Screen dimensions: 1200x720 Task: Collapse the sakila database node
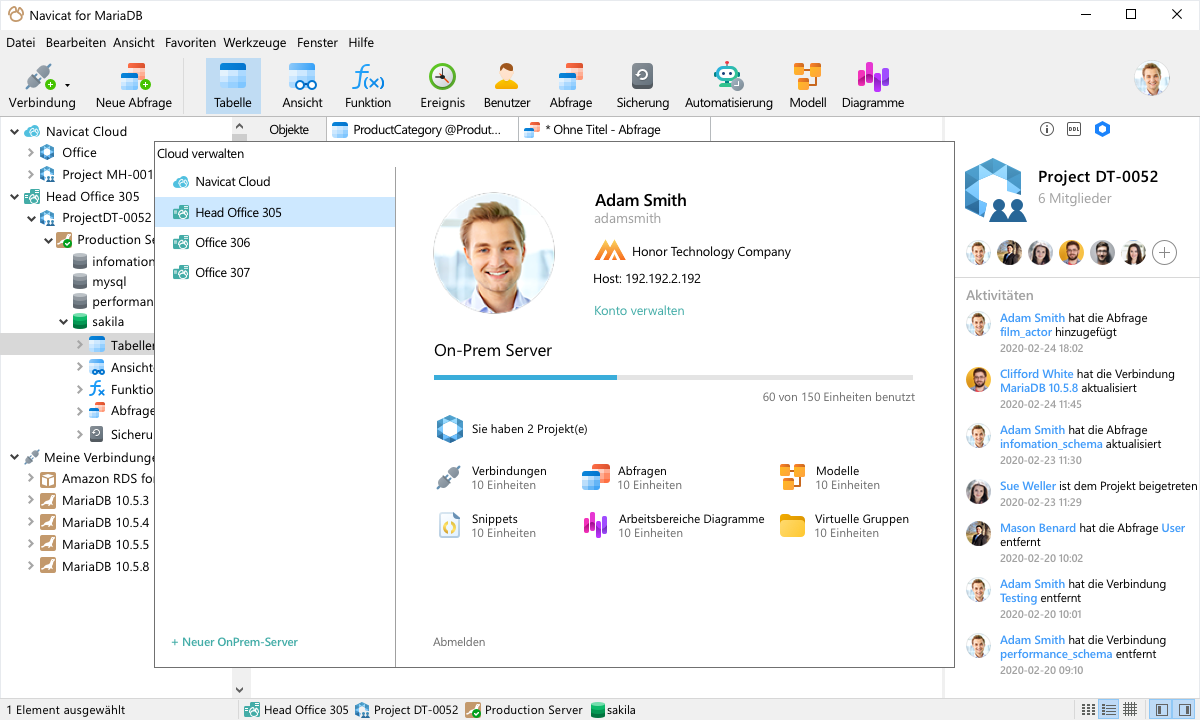point(64,322)
